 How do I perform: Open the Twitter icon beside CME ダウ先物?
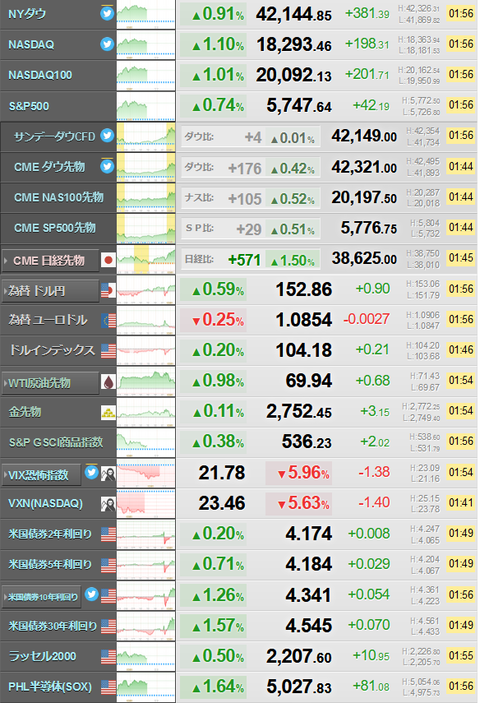click(x=107, y=166)
